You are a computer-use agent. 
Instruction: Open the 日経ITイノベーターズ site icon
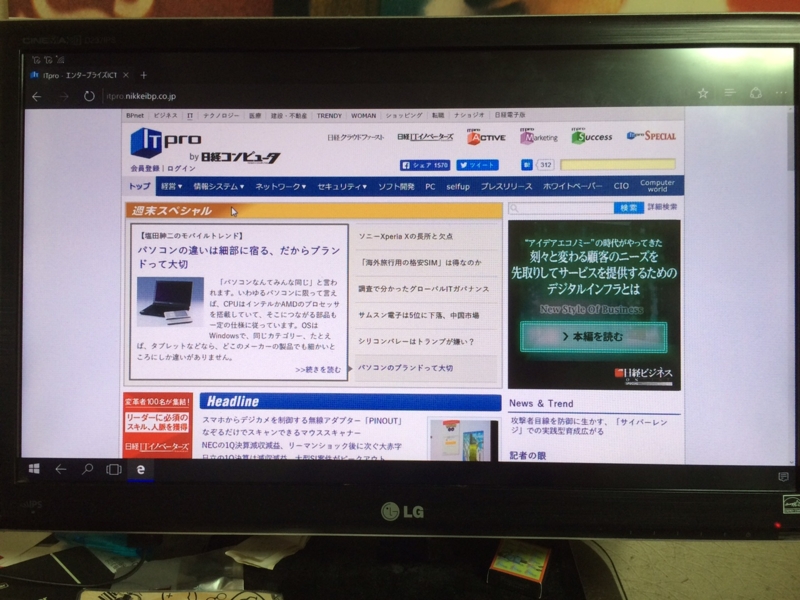coord(425,138)
